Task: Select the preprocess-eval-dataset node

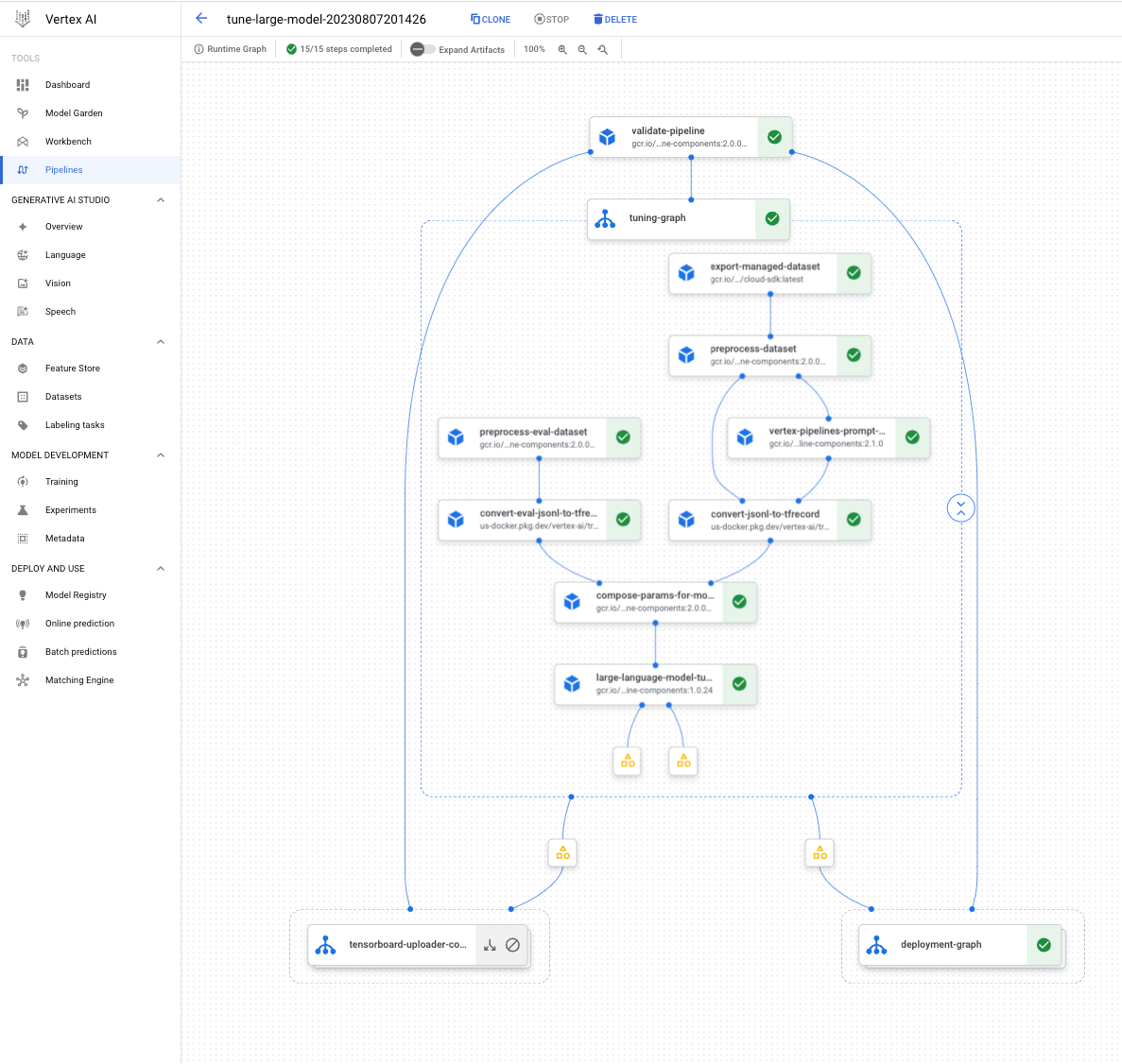Action: tap(539, 438)
